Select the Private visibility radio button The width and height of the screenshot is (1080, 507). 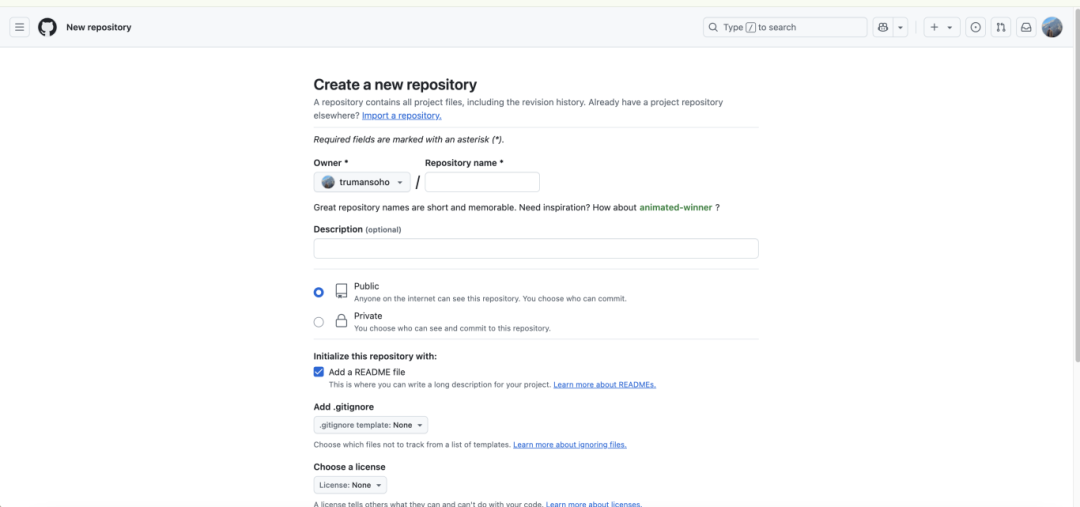click(x=319, y=322)
